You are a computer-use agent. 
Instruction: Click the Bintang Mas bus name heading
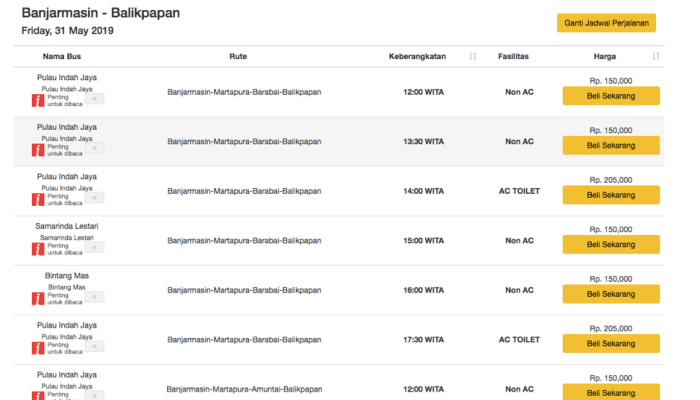67,275
